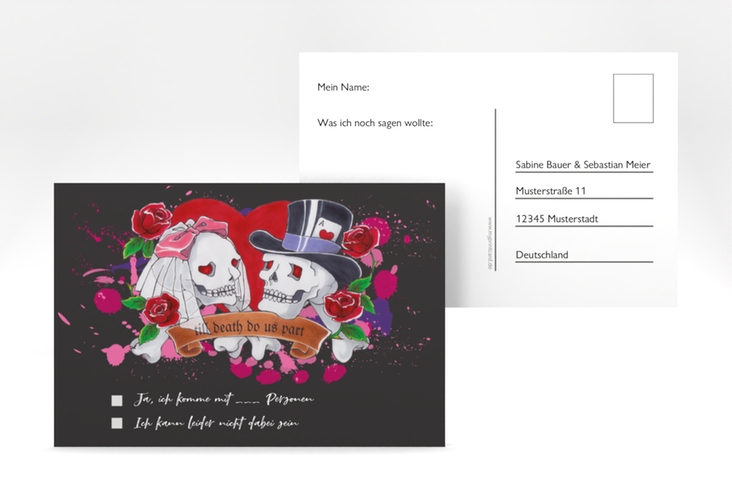This screenshot has height=500, width=732.
Task: Click the red rose beneath the groom's jaw
Action: click(x=343, y=305)
